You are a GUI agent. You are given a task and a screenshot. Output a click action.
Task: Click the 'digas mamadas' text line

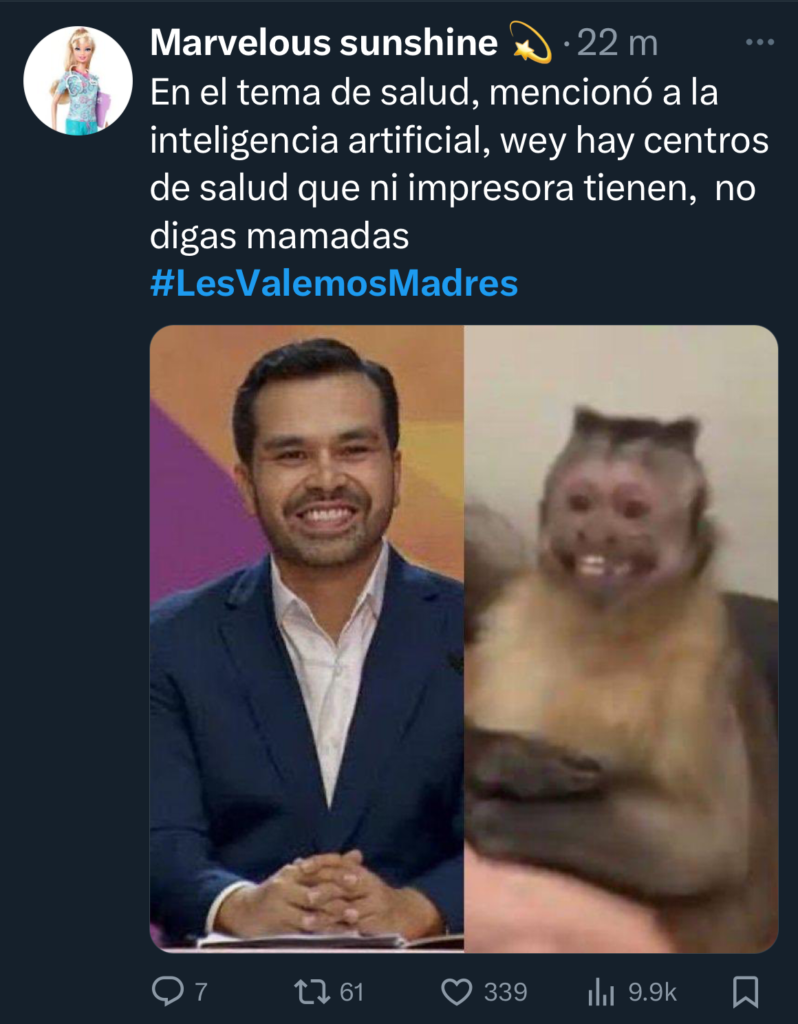click(279, 236)
